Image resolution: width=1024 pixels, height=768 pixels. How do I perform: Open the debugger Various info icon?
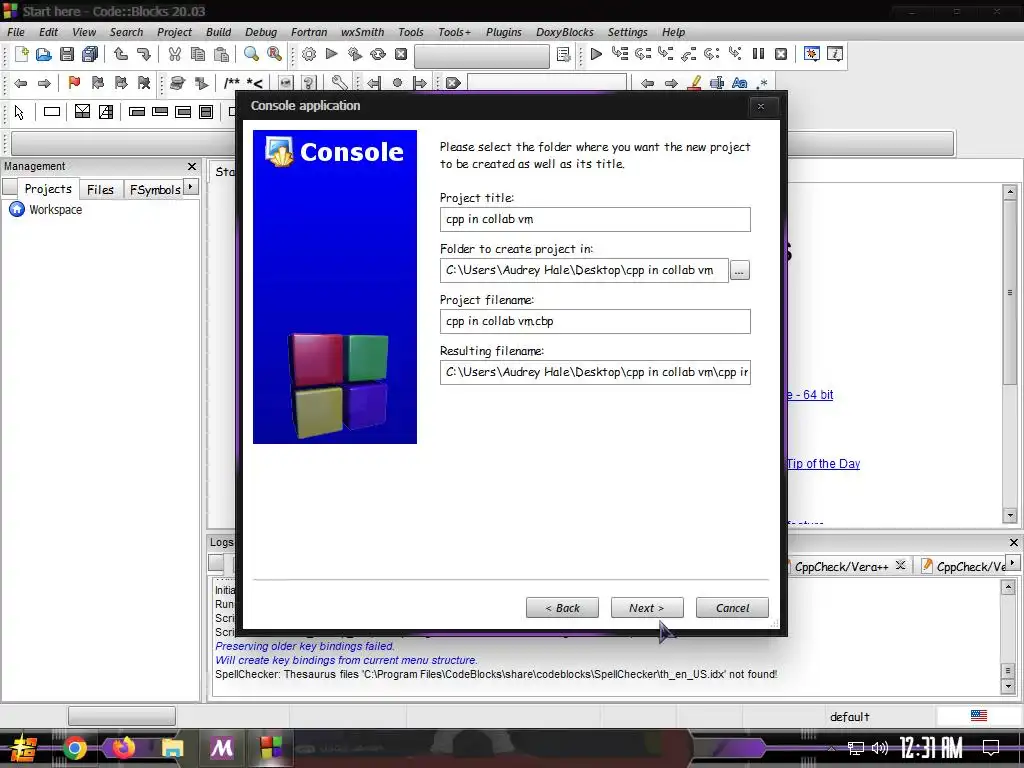tap(835, 54)
